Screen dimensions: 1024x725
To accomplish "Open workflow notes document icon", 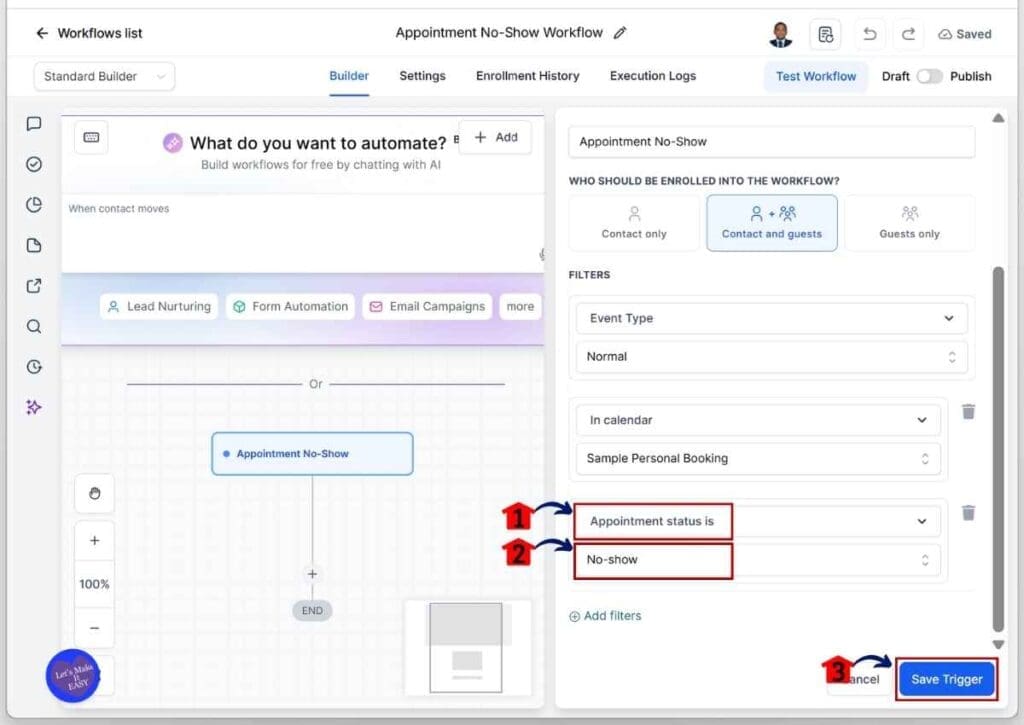I will click(825, 34).
